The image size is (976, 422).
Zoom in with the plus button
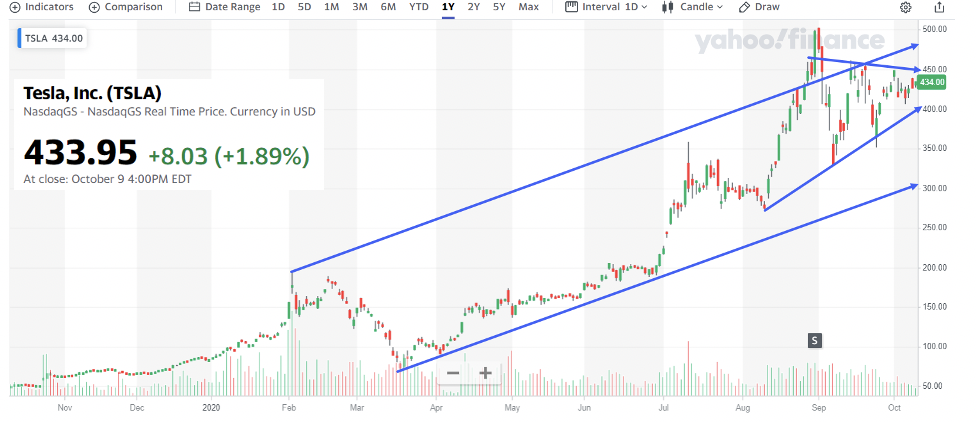pyautogui.click(x=486, y=373)
